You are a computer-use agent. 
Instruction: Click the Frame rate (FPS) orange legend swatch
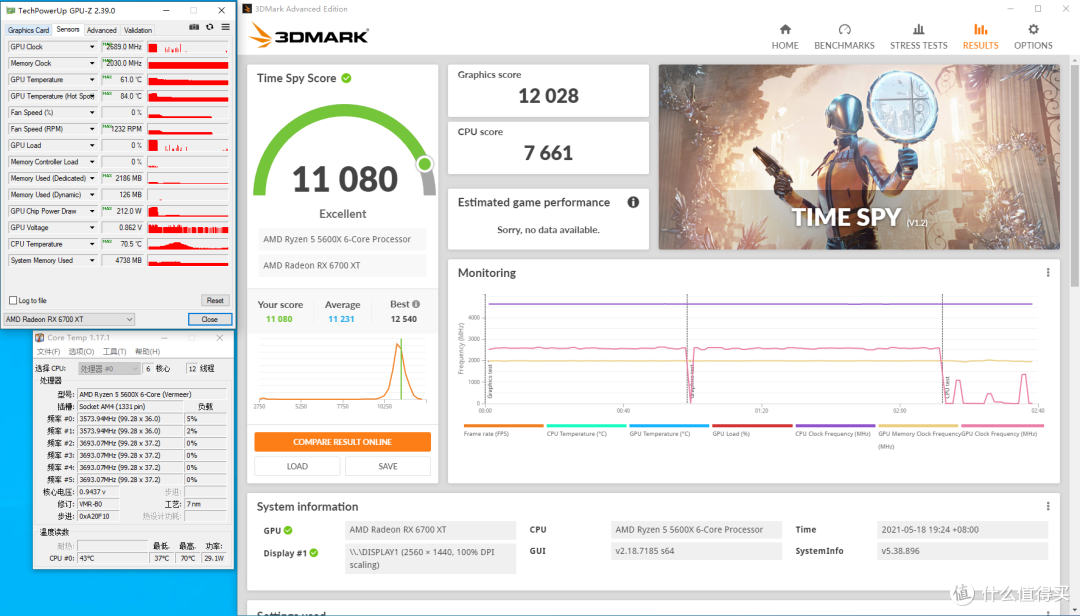click(x=503, y=426)
